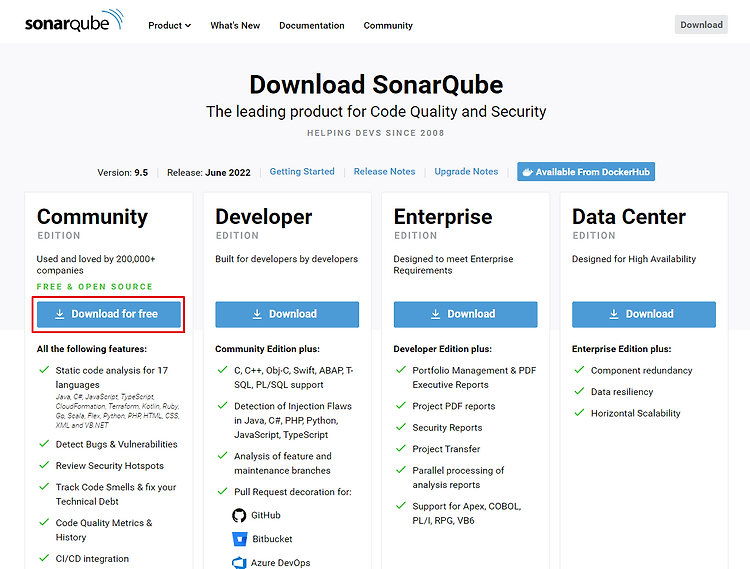Image resolution: width=750 pixels, height=569 pixels.
Task: Open the Upgrade Notes link
Action: (466, 171)
